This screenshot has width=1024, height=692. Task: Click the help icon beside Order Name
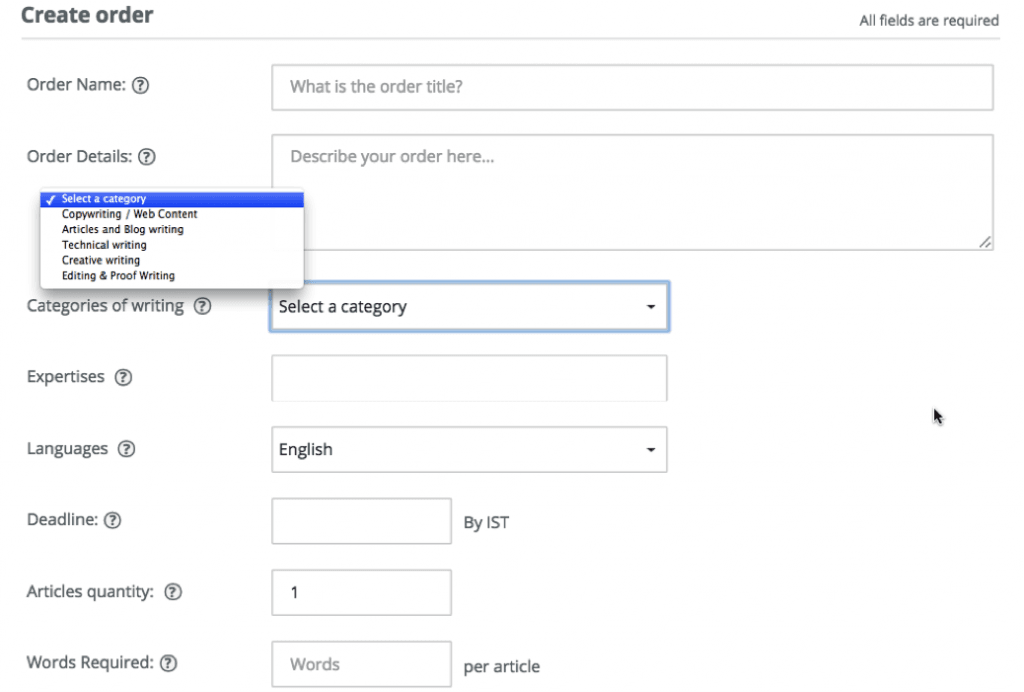(x=140, y=86)
